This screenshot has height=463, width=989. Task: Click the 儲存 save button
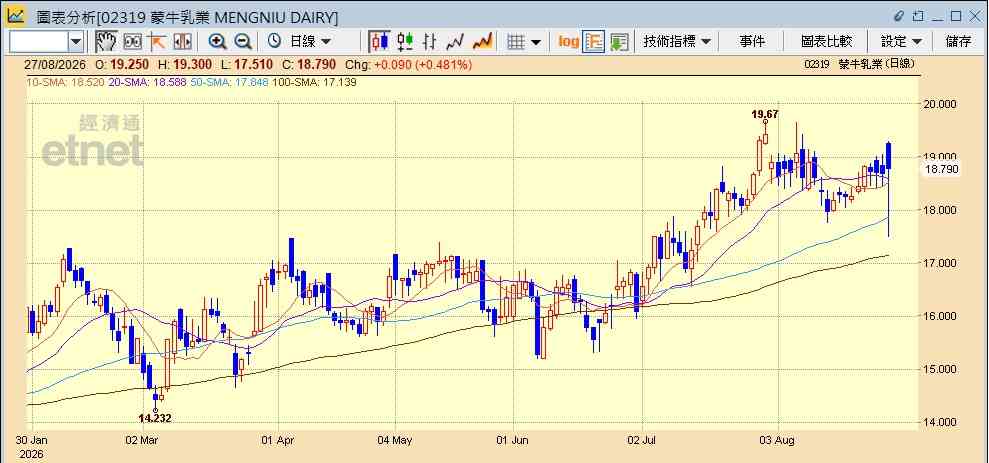958,42
